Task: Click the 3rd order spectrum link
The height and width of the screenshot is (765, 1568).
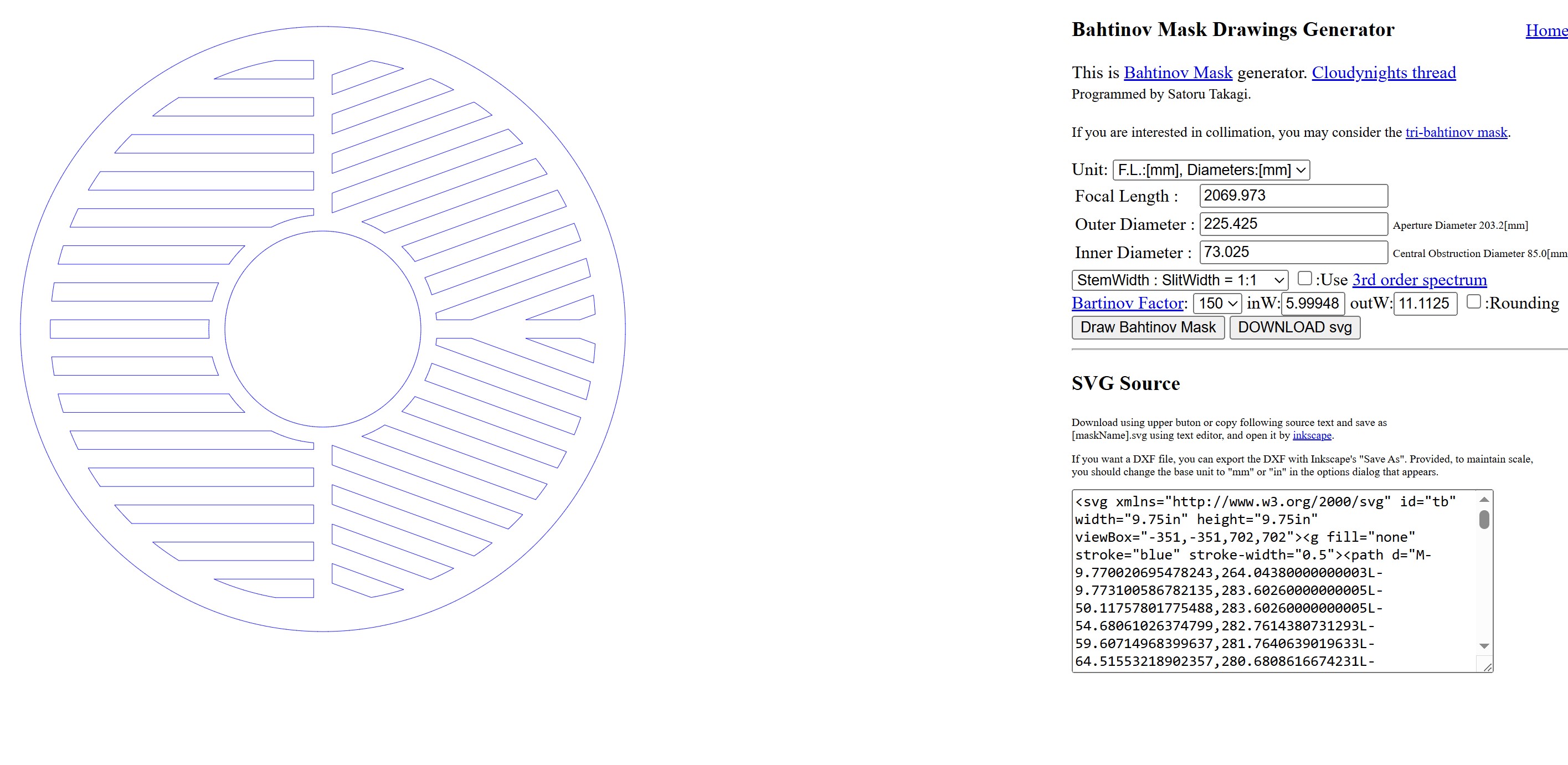Action: [1419, 280]
